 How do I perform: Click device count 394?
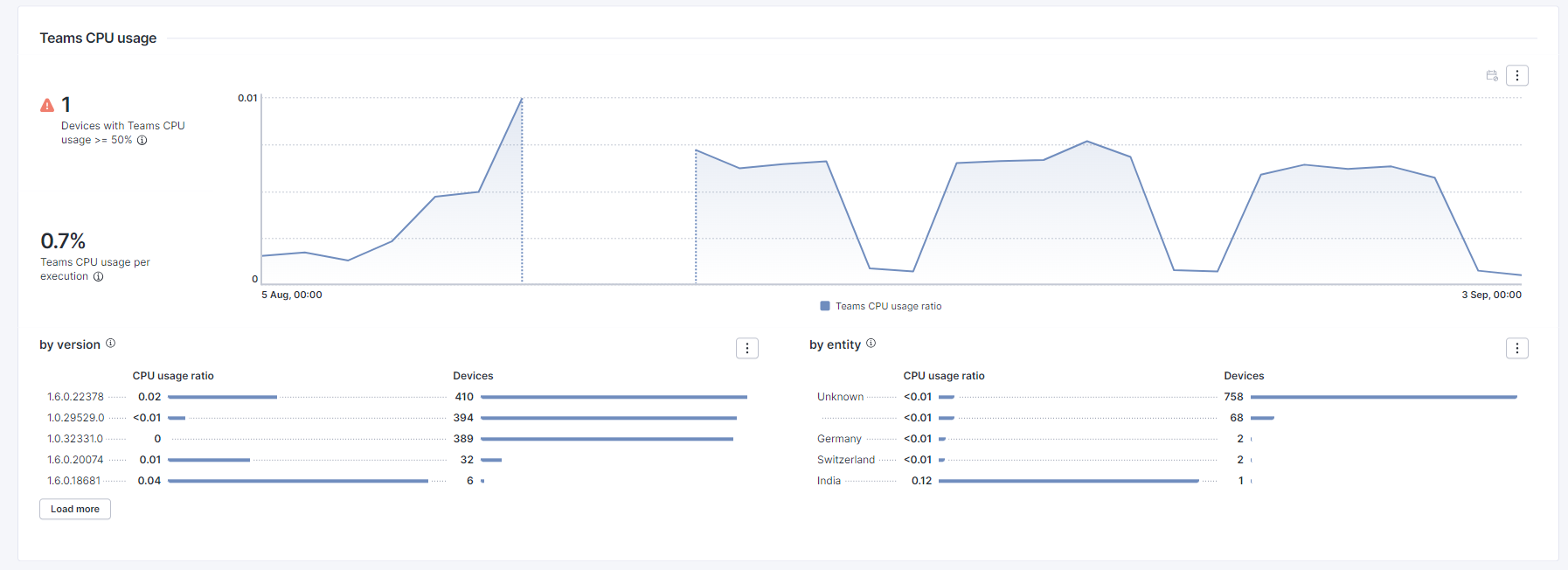coord(463,418)
